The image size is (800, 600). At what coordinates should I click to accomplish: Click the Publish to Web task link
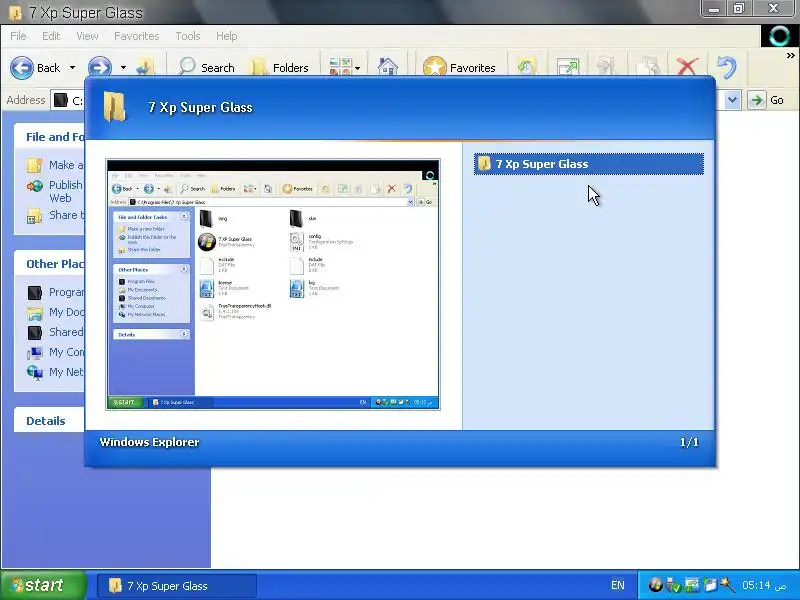55,191
